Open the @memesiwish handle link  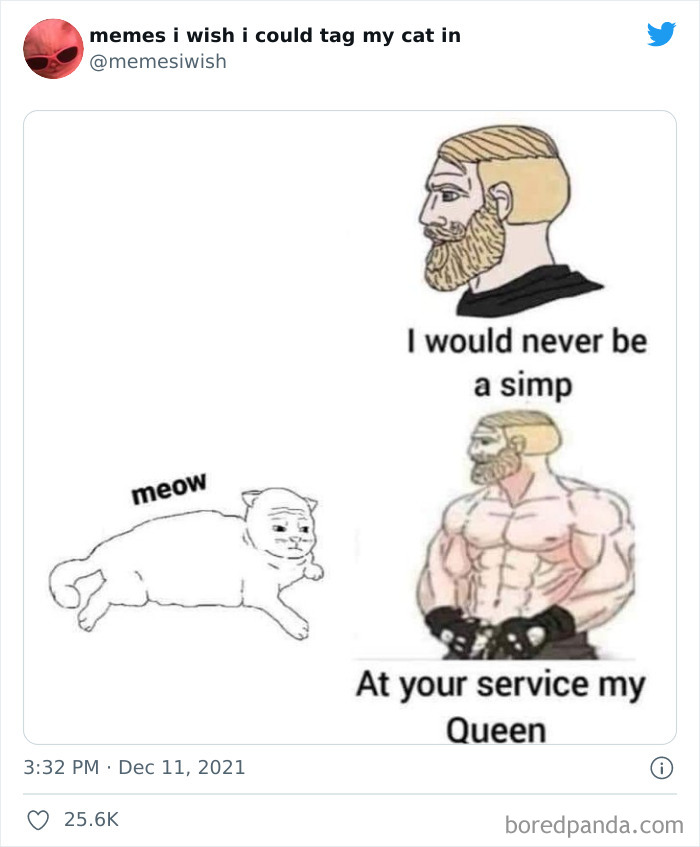(x=158, y=62)
